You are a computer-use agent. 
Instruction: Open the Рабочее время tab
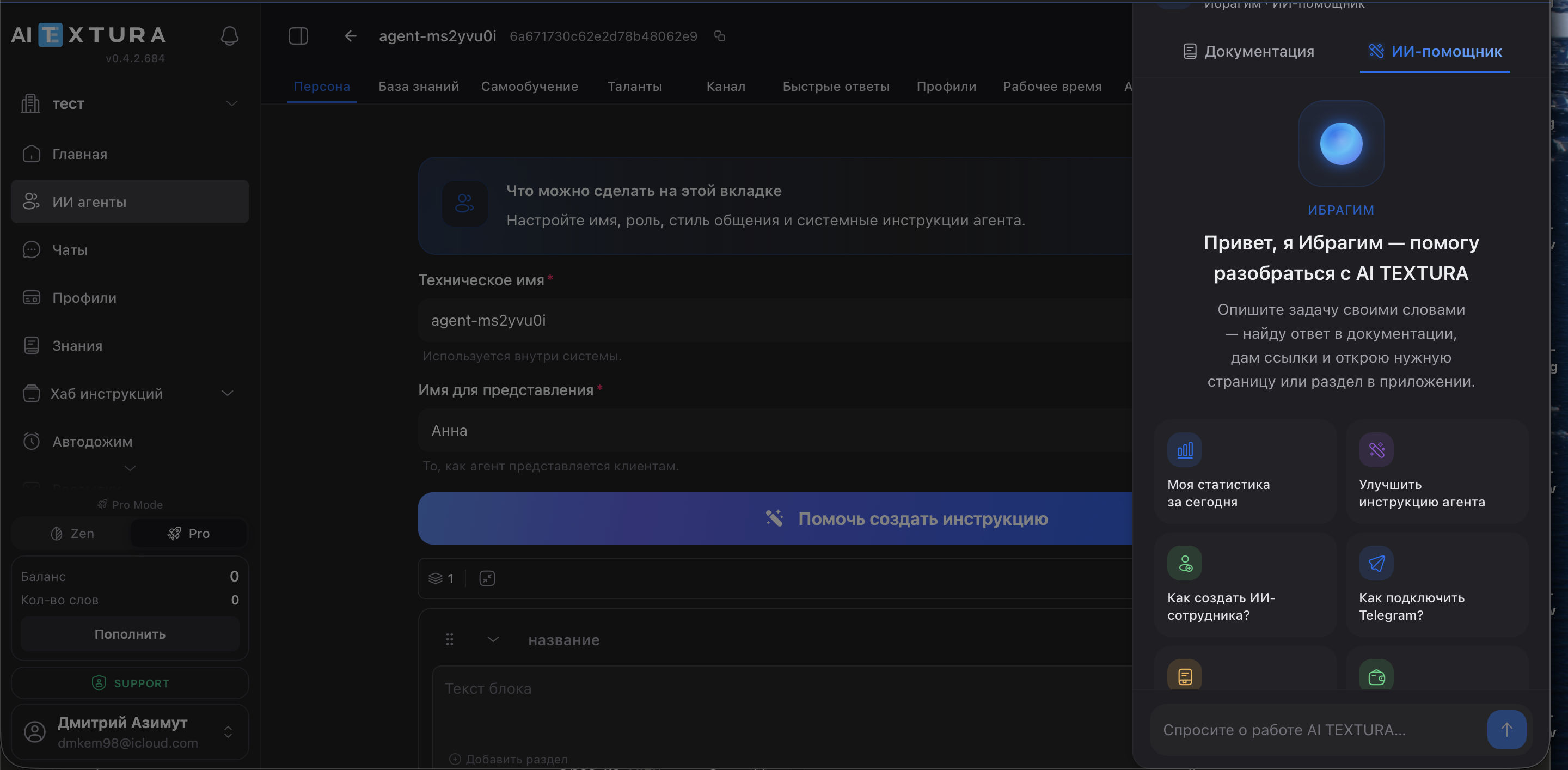(x=1052, y=87)
